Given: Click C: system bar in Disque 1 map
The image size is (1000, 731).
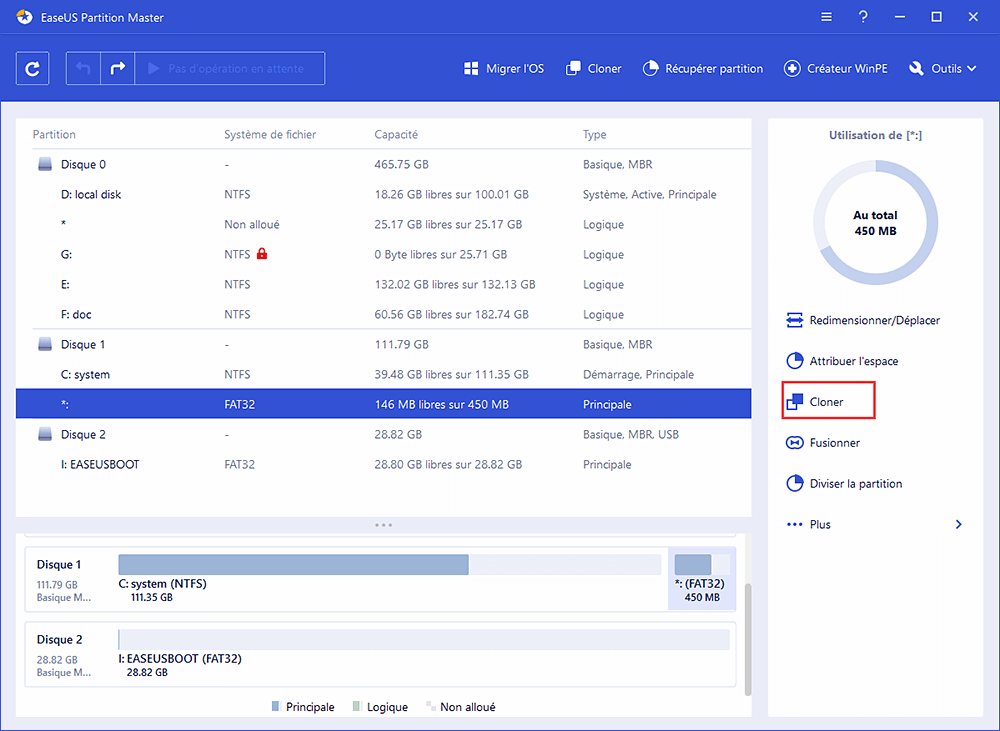Looking at the screenshot, I should pos(390,565).
